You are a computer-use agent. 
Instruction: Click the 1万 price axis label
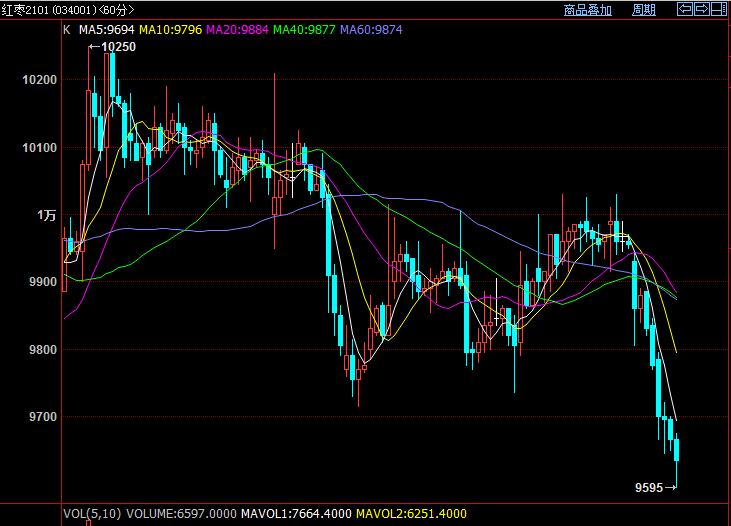[47, 215]
